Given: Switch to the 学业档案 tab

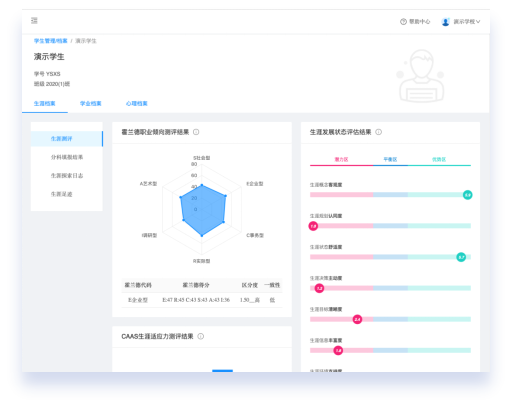Looking at the screenshot, I should pos(91,104).
